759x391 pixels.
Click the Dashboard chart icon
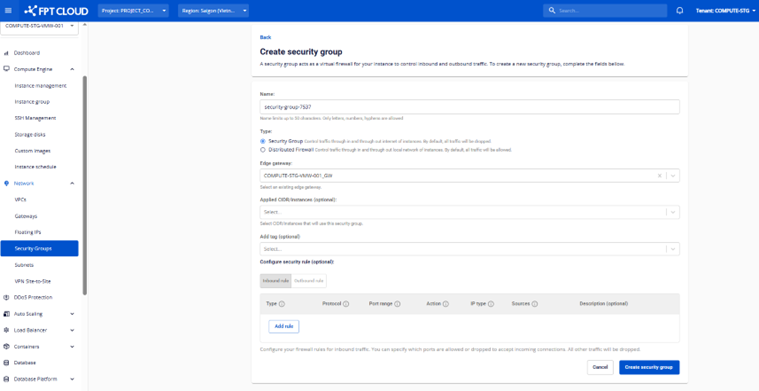6,53
